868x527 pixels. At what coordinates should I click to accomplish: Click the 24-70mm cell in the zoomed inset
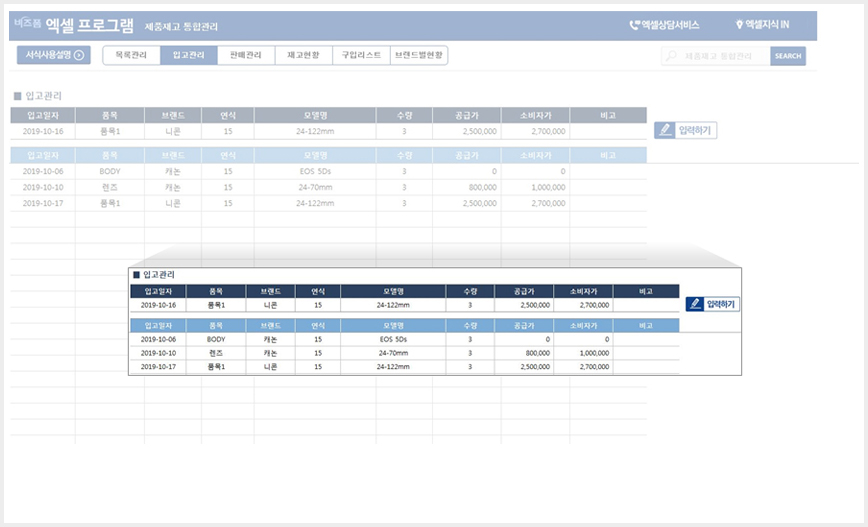(393, 353)
